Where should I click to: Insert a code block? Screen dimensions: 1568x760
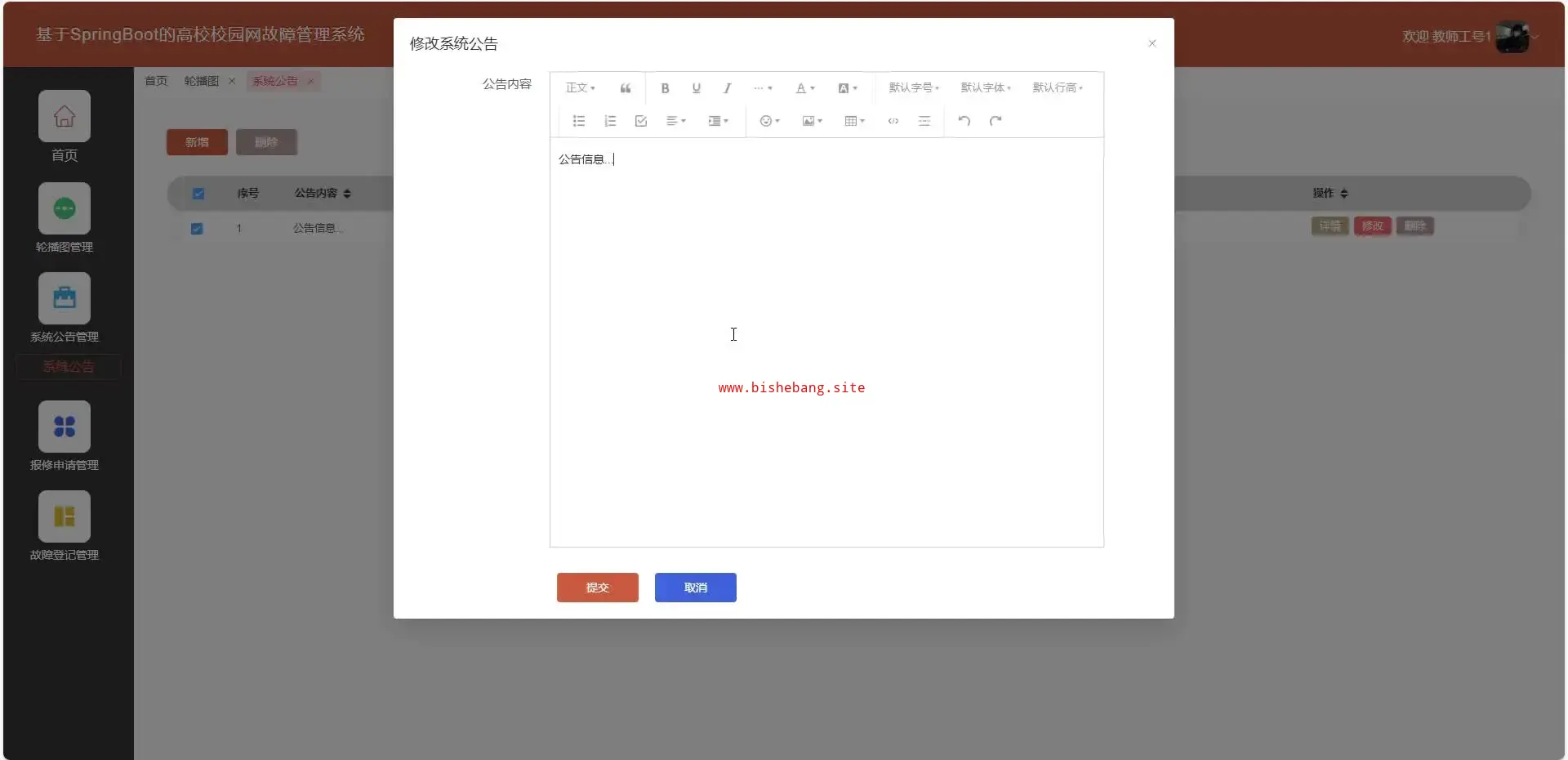(893, 121)
